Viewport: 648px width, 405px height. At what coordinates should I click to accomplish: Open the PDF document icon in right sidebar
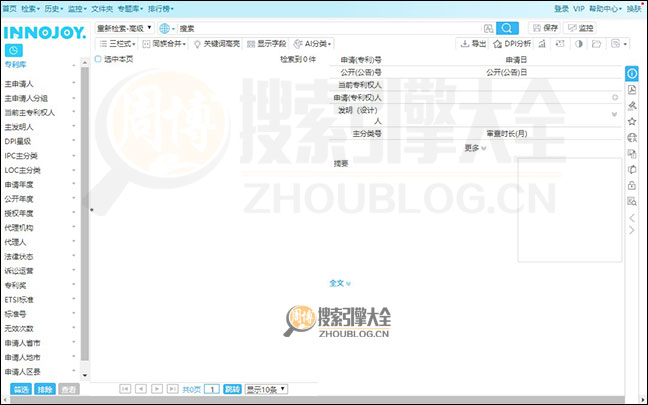click(x=632, y=90)
